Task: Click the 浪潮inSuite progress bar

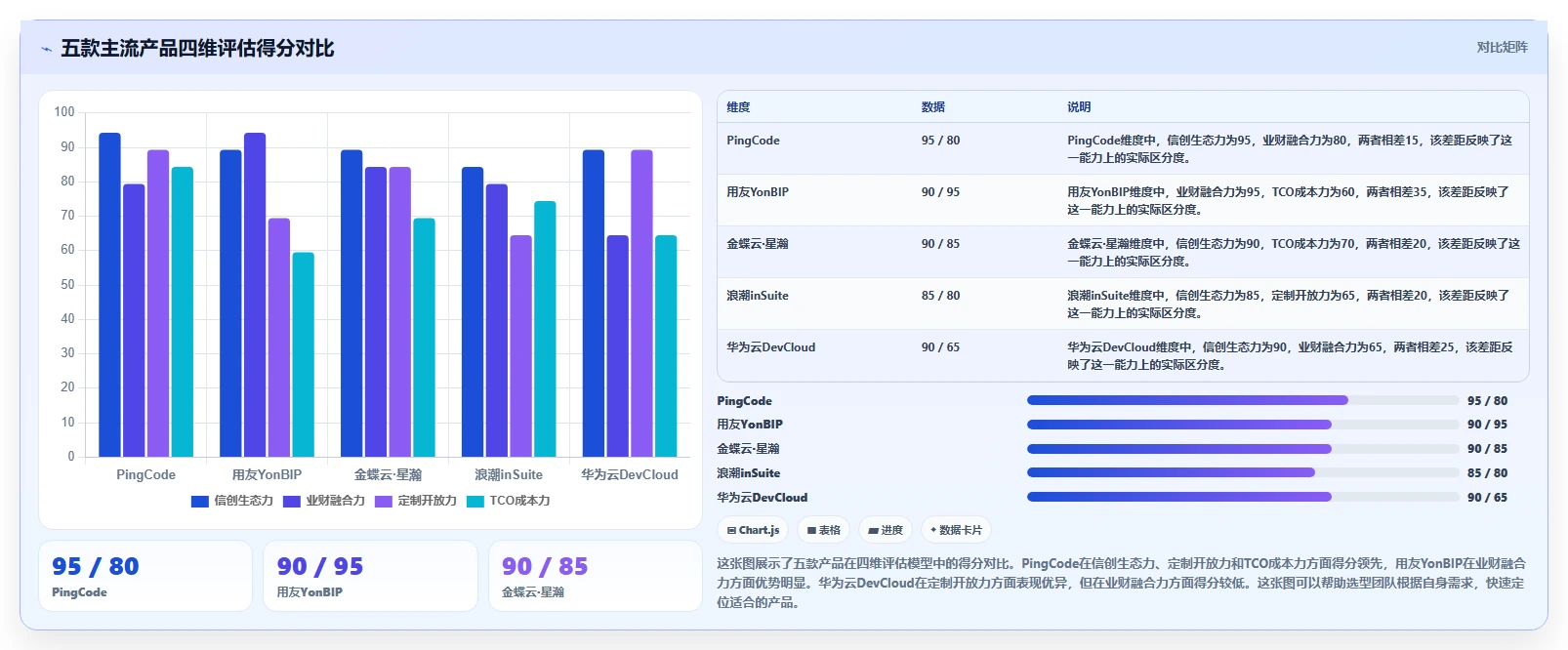Action: tap(1243, 472)
